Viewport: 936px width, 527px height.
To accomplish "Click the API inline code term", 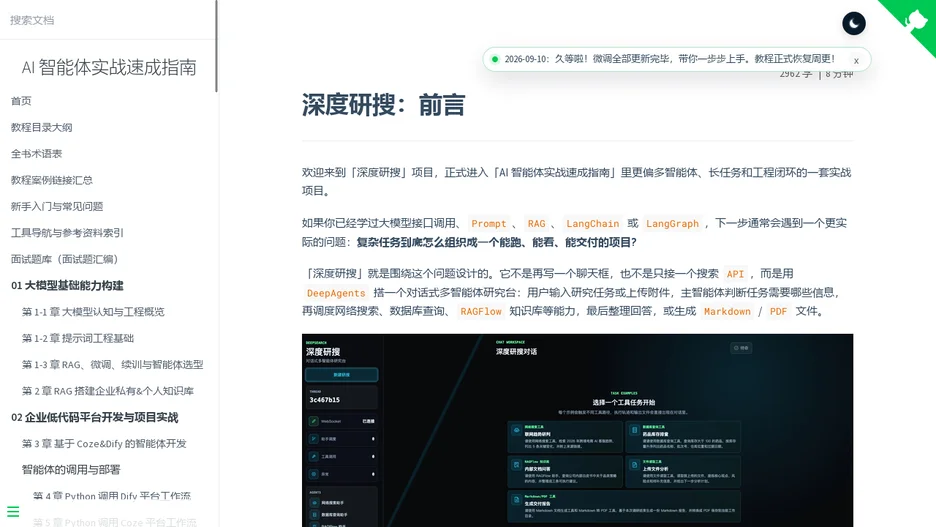I will coord(735,274).
